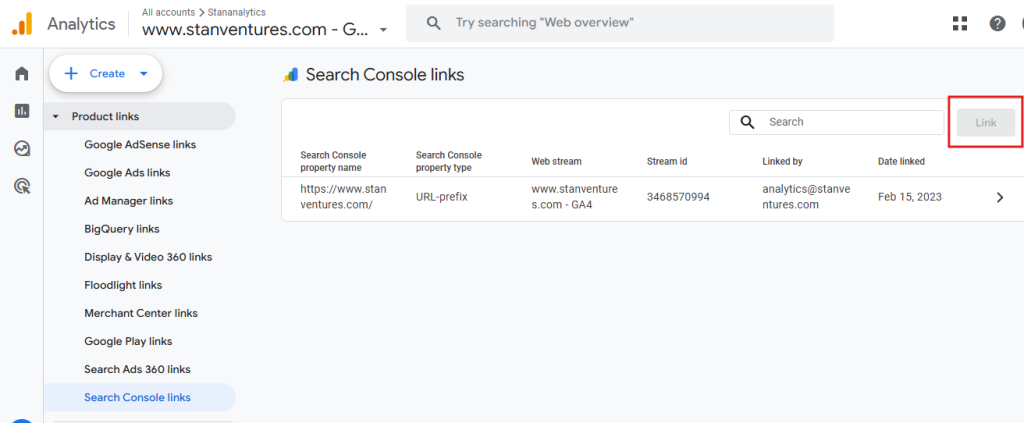The width and height of the screenshot is (1024, 423).
Task: Open the Home icon in sidebar
Action: click(x=21, y=74)
